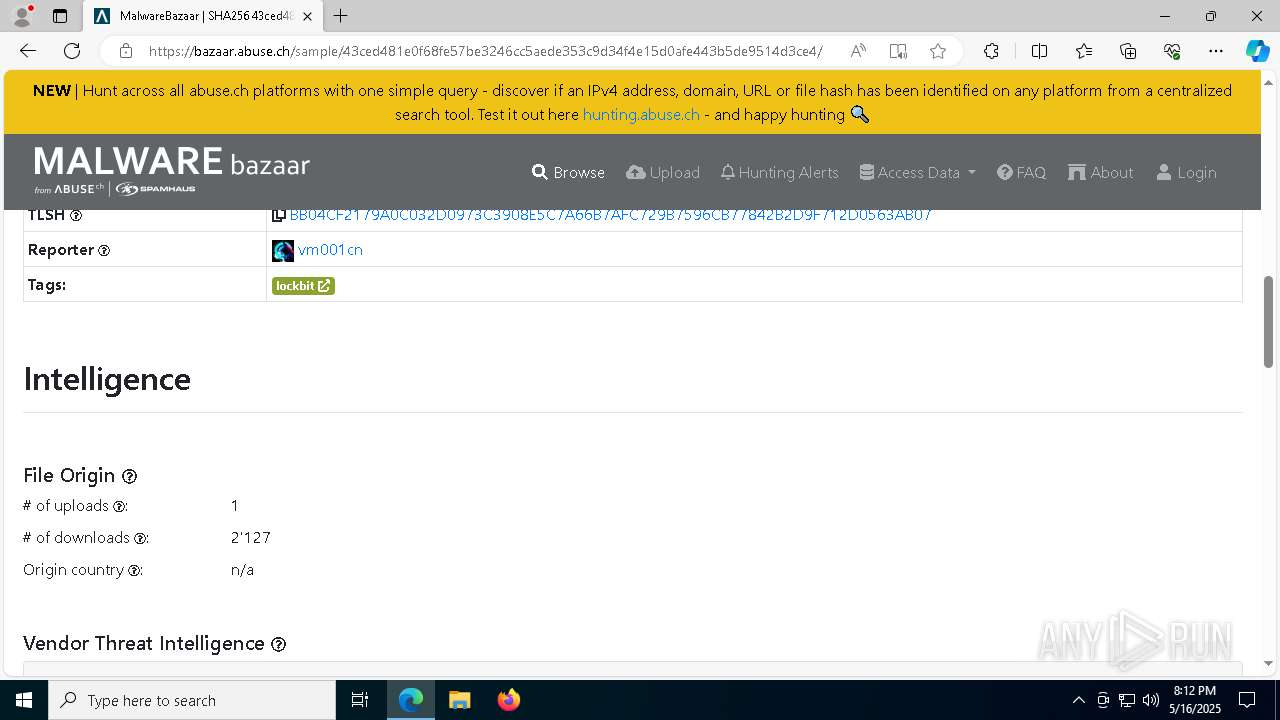Screen dimensions: 1280x720
Task: Go back to previous page
Action: point(28,51)
